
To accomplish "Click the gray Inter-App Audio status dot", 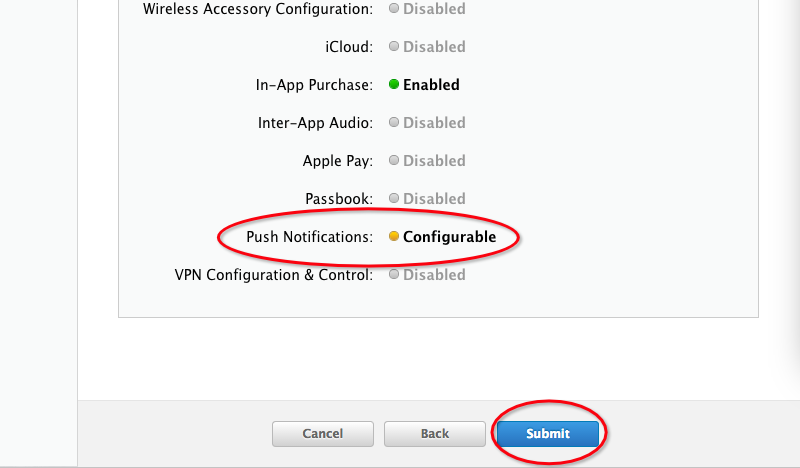I will pyautogui.click(x=394, y=123).
